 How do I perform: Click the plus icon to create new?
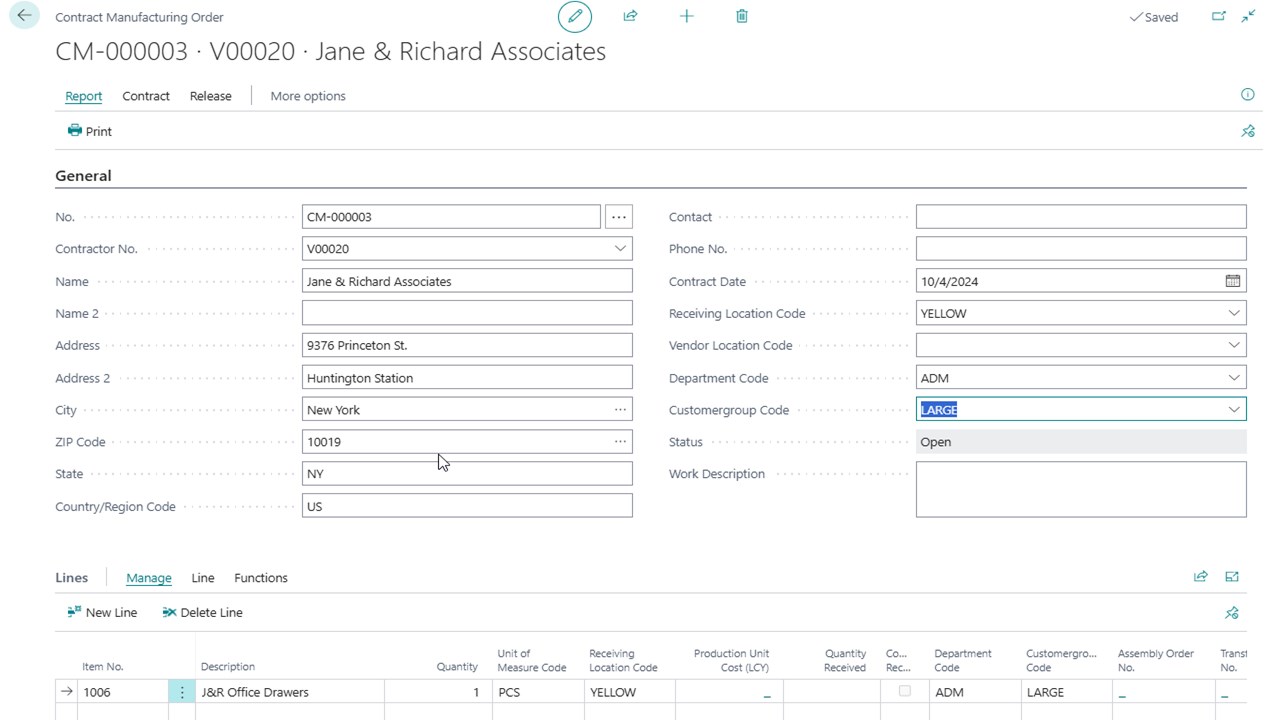pos(687,16)
